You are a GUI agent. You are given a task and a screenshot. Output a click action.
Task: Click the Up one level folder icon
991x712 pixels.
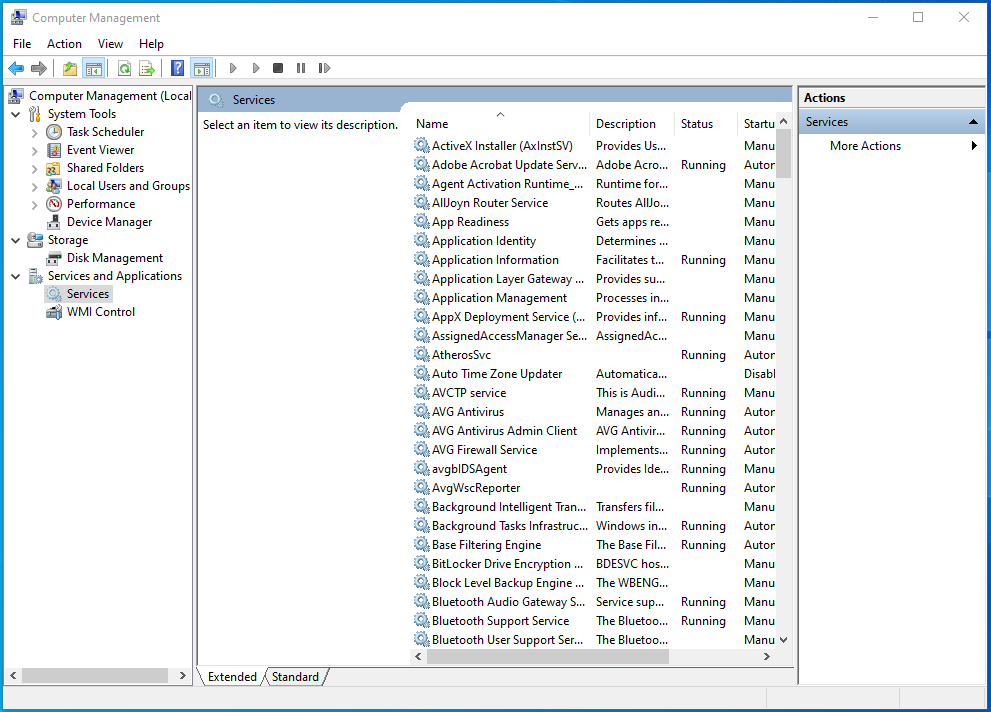70,68
